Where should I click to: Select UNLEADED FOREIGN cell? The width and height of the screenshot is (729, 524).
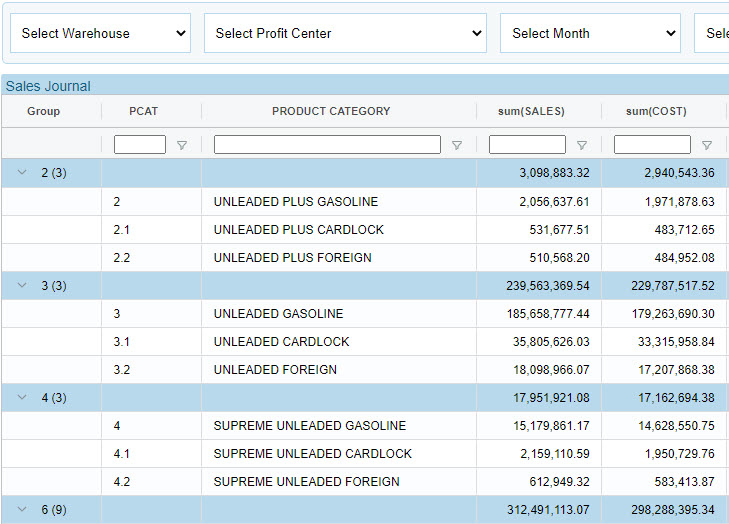(x=275, y=370)
